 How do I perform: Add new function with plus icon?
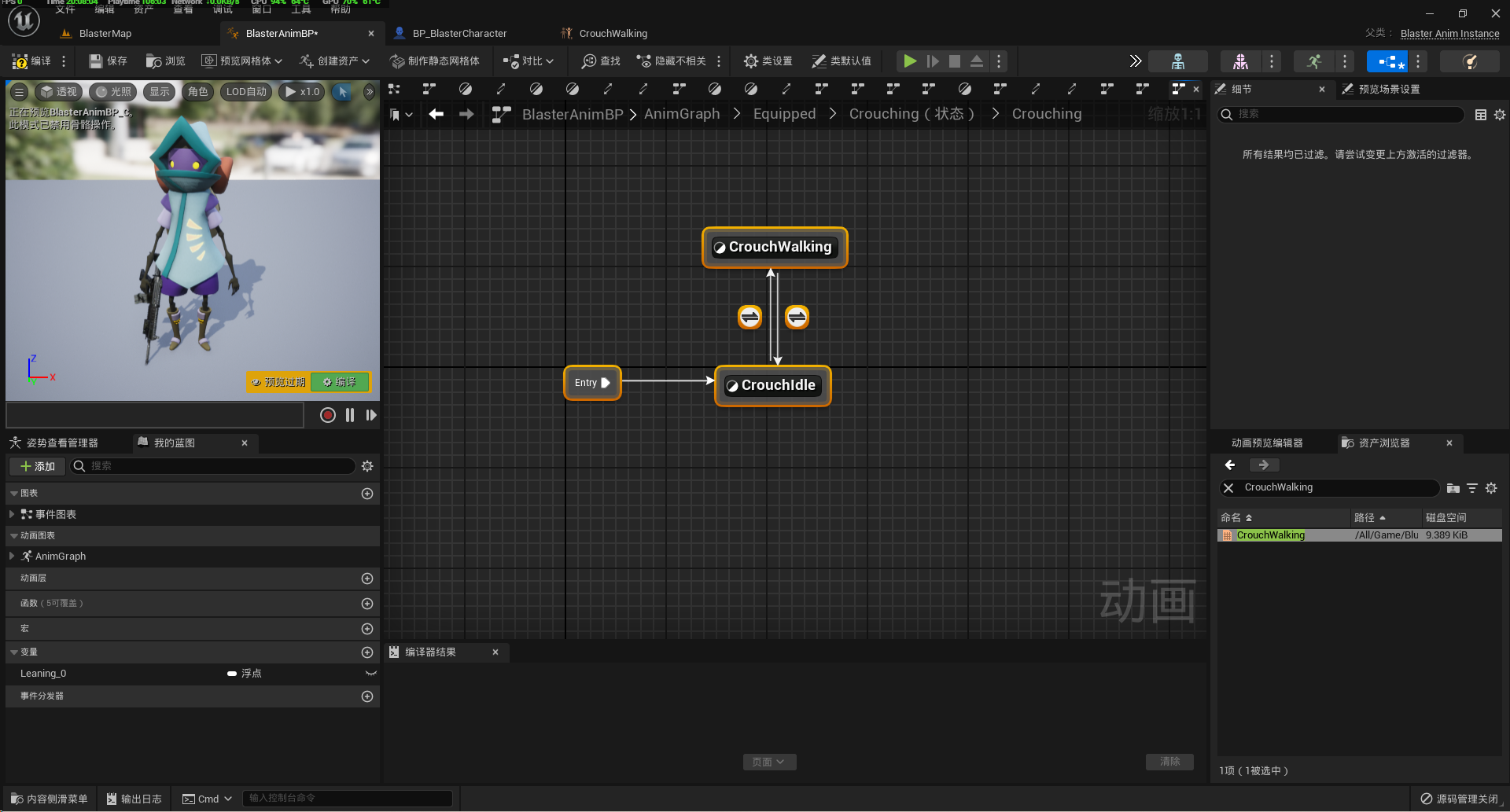tap(366, 604)
